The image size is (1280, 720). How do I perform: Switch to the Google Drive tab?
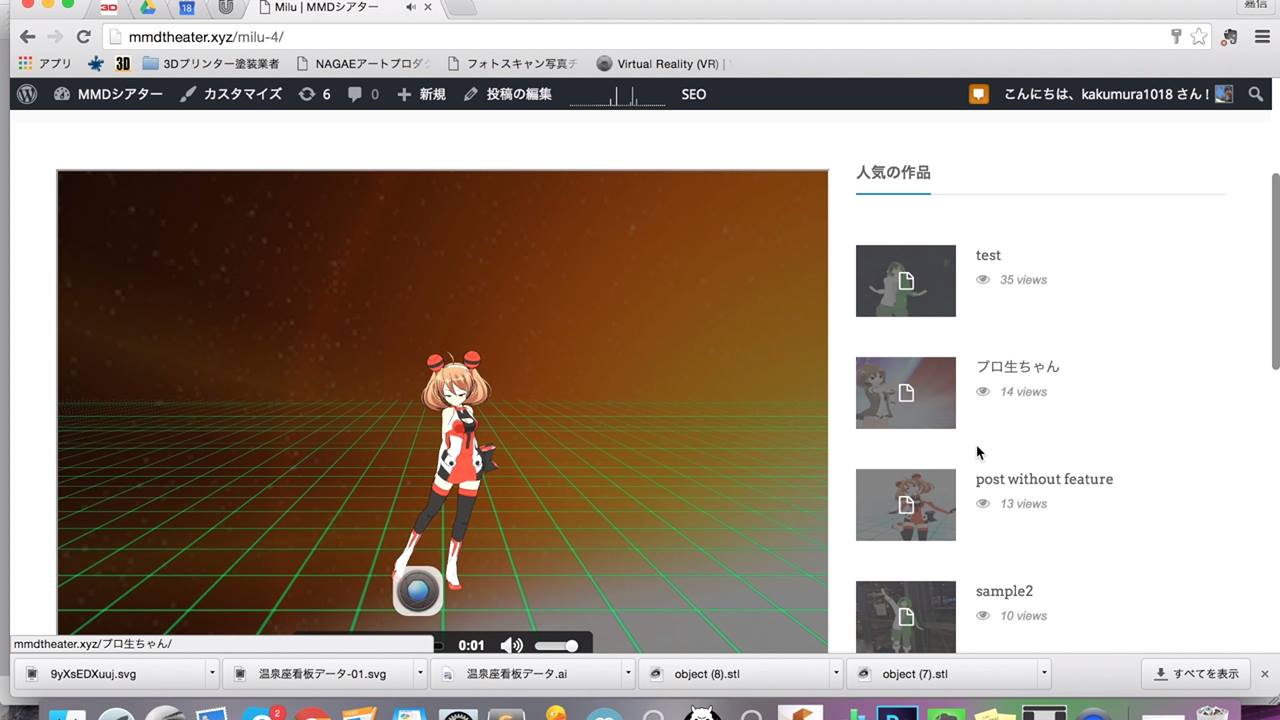tap(147, 7)
